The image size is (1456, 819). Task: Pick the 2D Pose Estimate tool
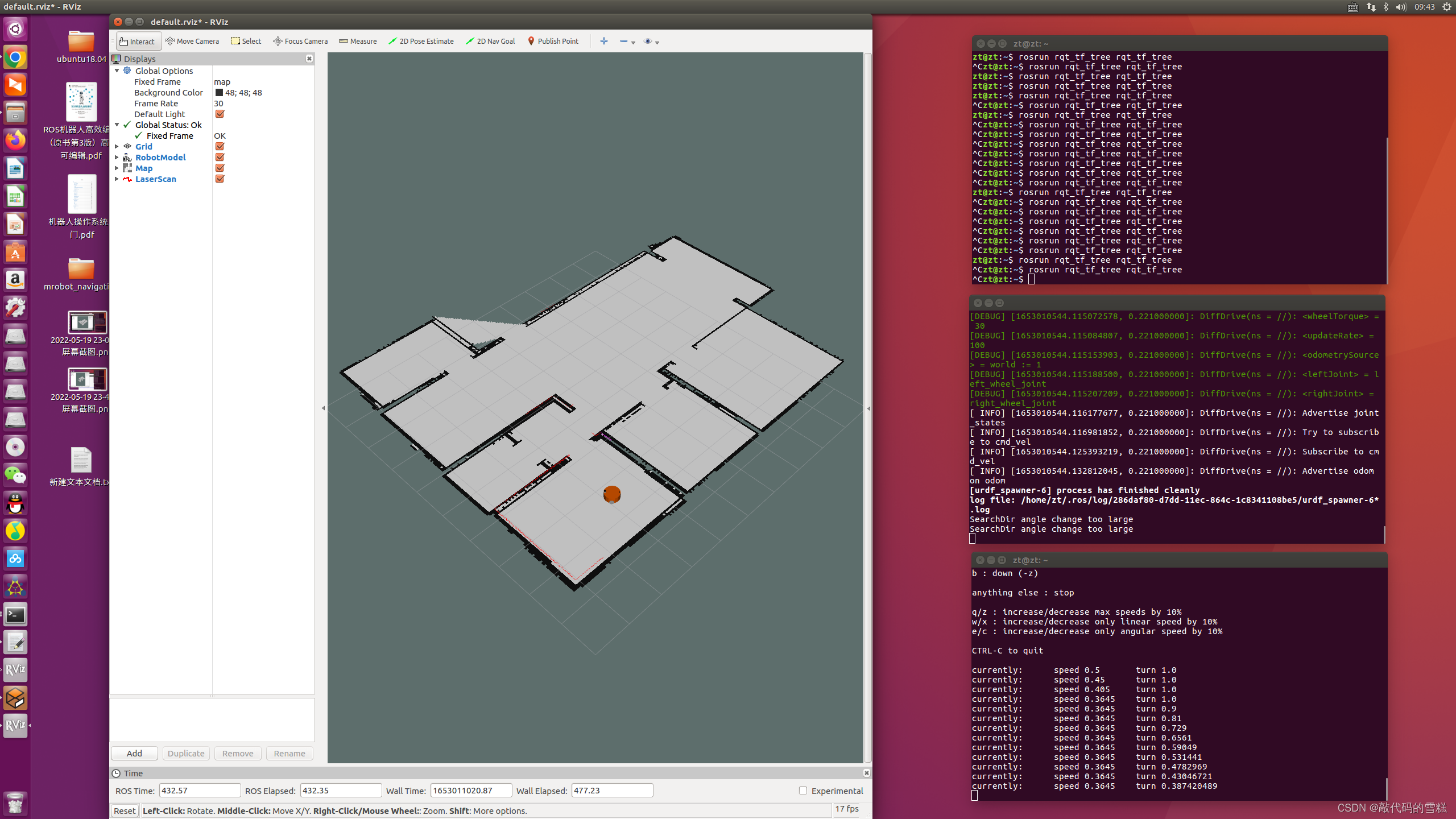[x=421, y=41]
